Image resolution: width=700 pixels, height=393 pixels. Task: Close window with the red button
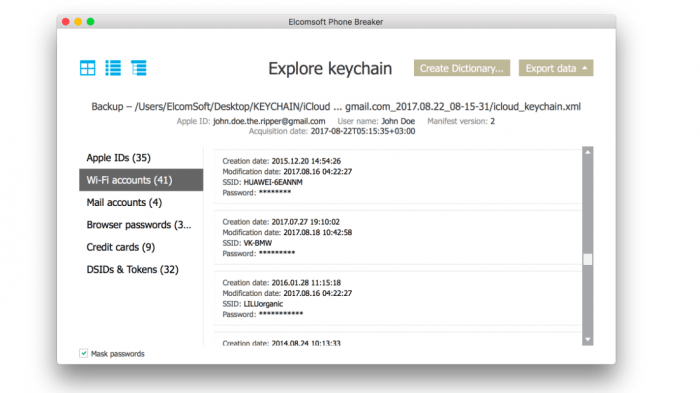point(66,21)
